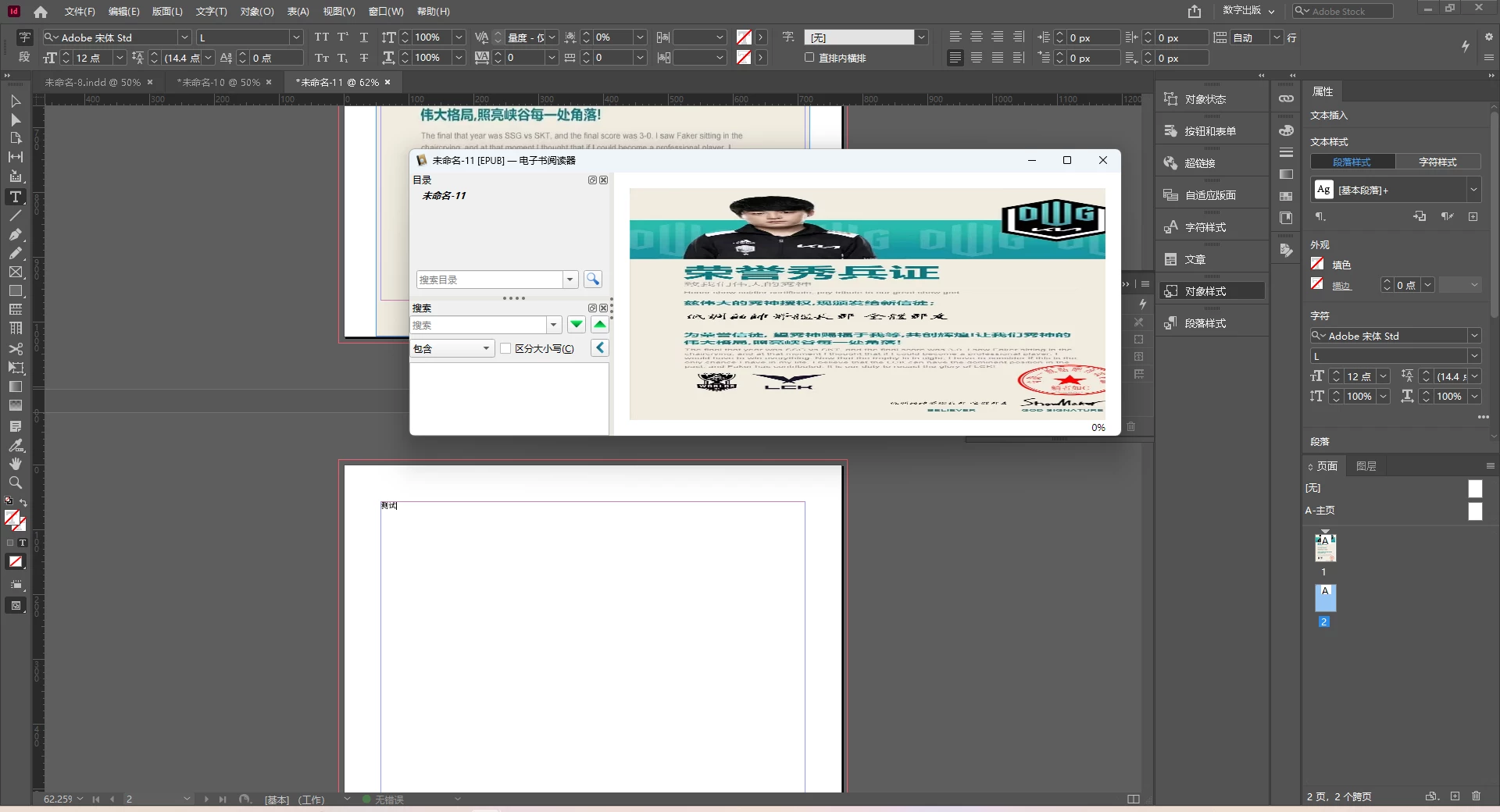Screen dimensions: 1500x812
Task: Select the Page tool
Action: (15, 138)
